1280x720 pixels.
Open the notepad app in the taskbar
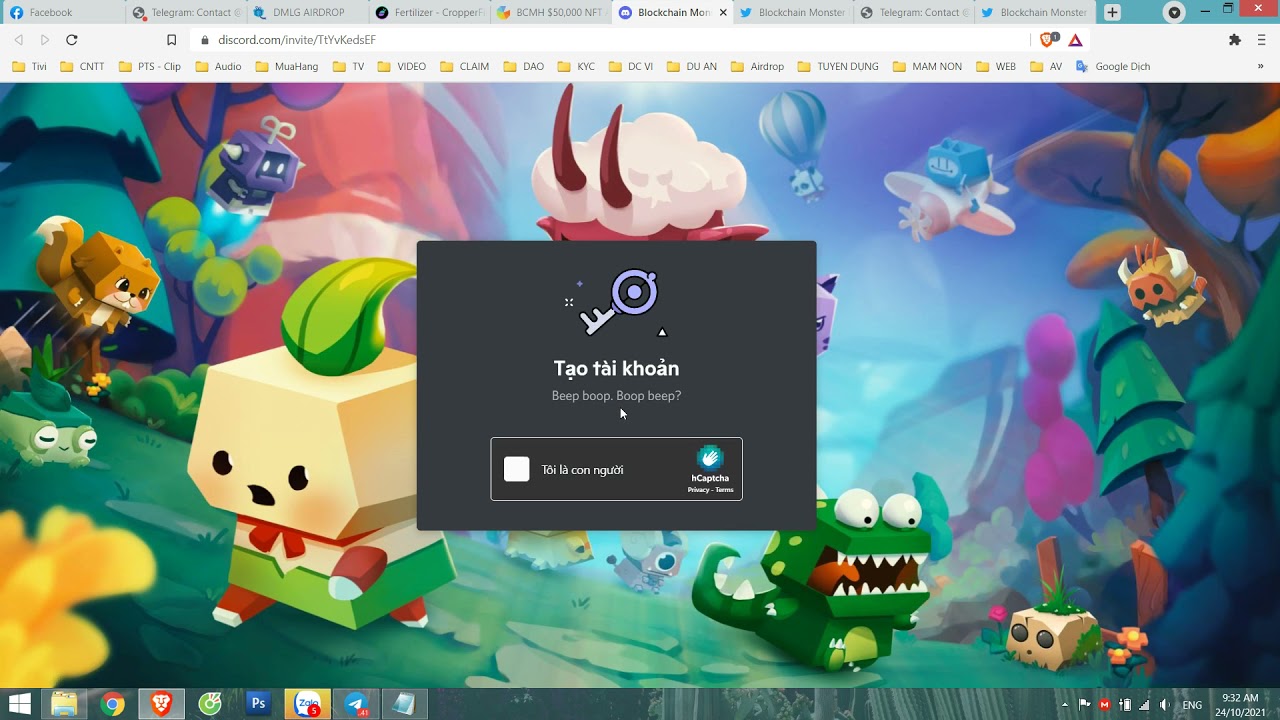404,704
